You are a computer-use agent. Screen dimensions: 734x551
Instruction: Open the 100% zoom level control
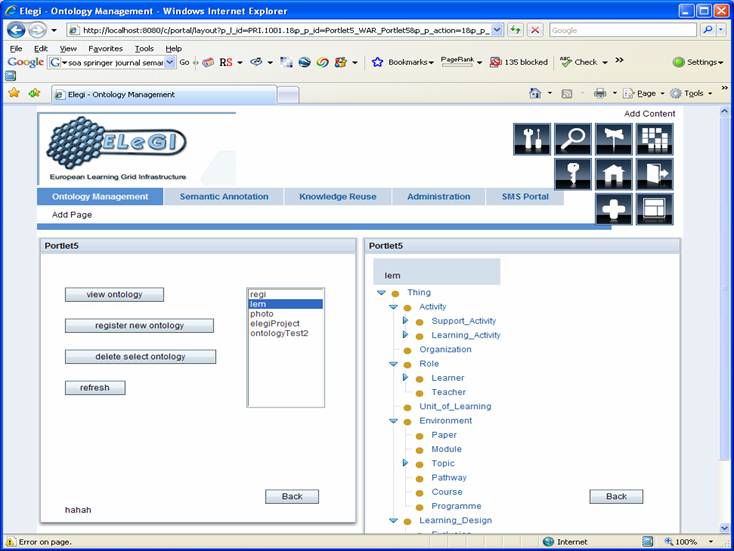[690, 542]
